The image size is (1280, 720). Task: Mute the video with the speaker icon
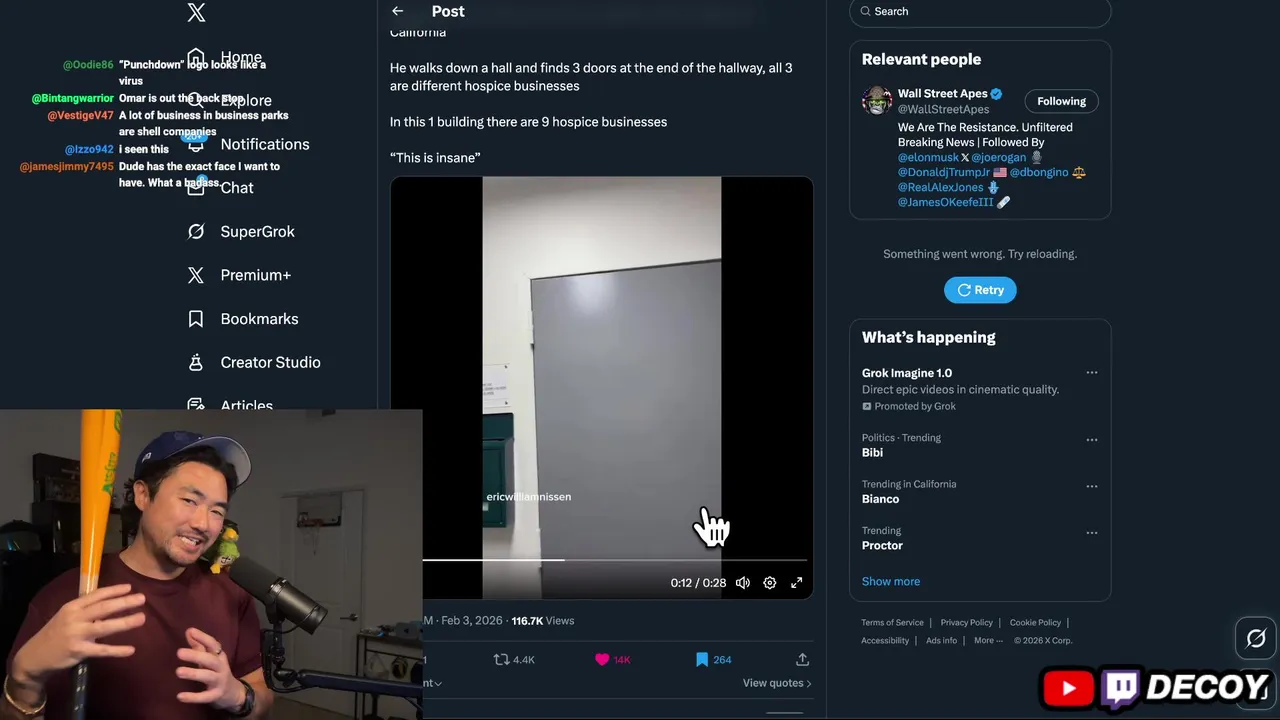click(743, 583)
